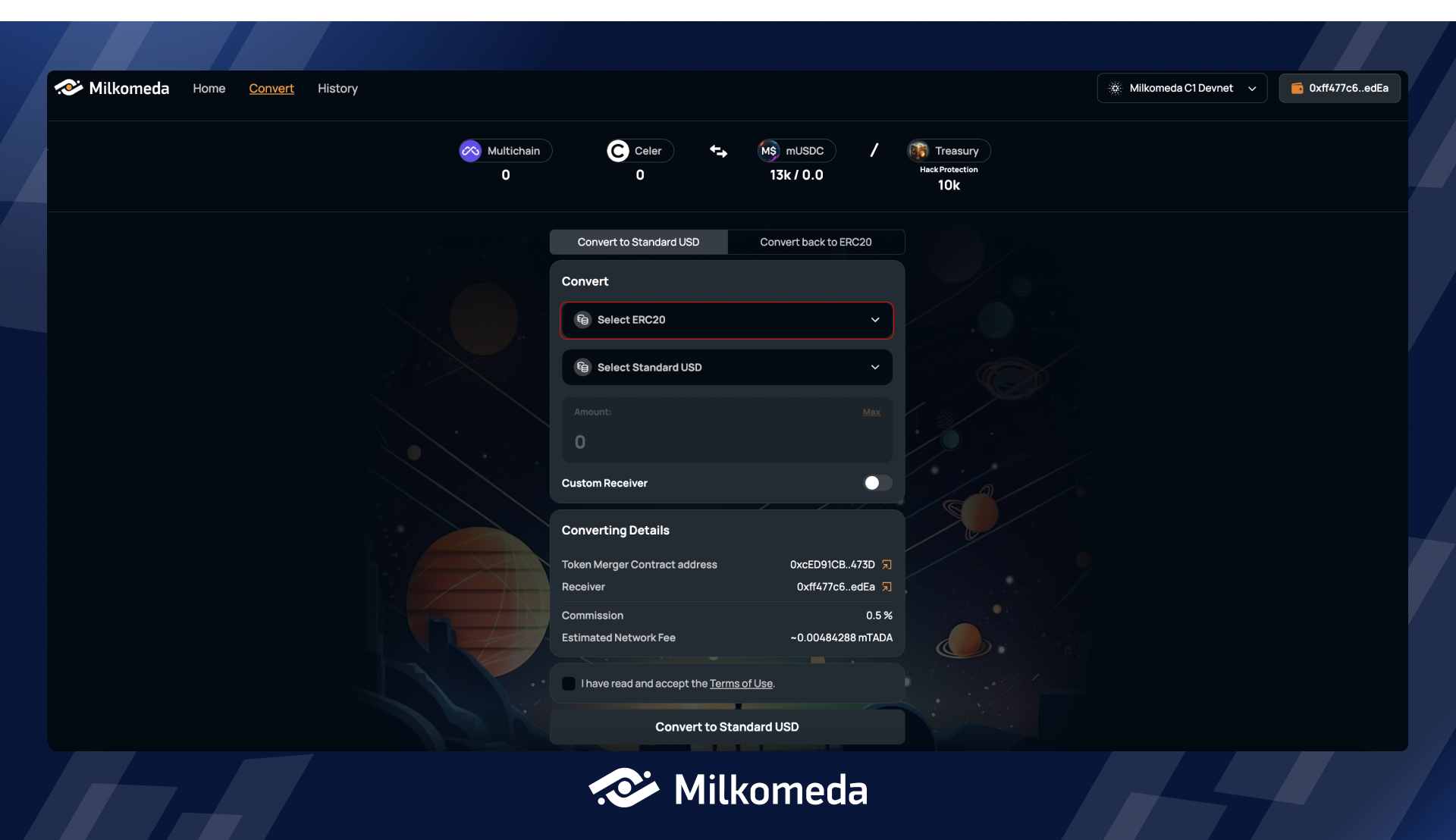This screenshot has height=840, width=1456.
Task: Click the Commission label
Action: pos(592,616)
